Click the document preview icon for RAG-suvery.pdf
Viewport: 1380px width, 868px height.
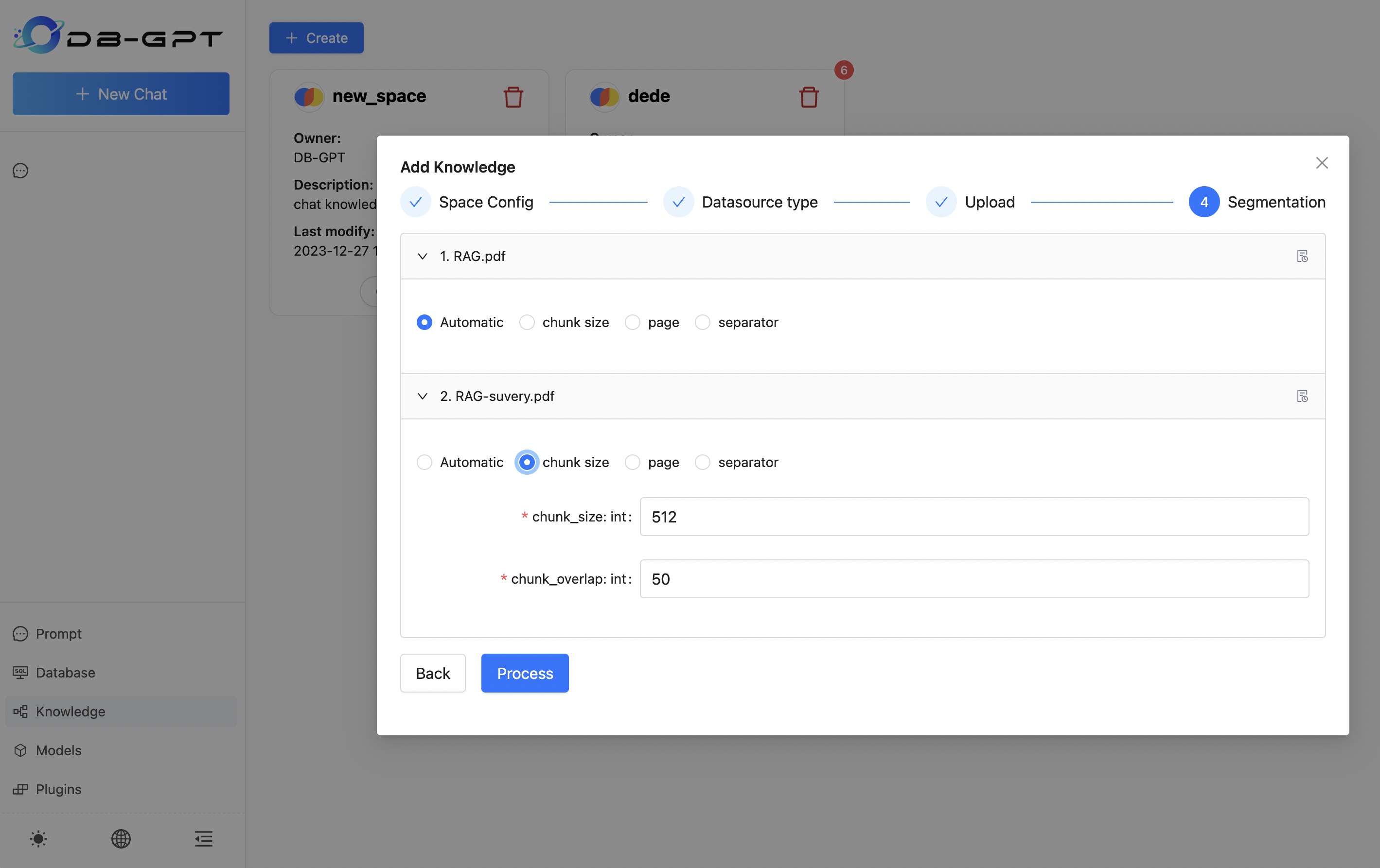tap(1302, 396)
